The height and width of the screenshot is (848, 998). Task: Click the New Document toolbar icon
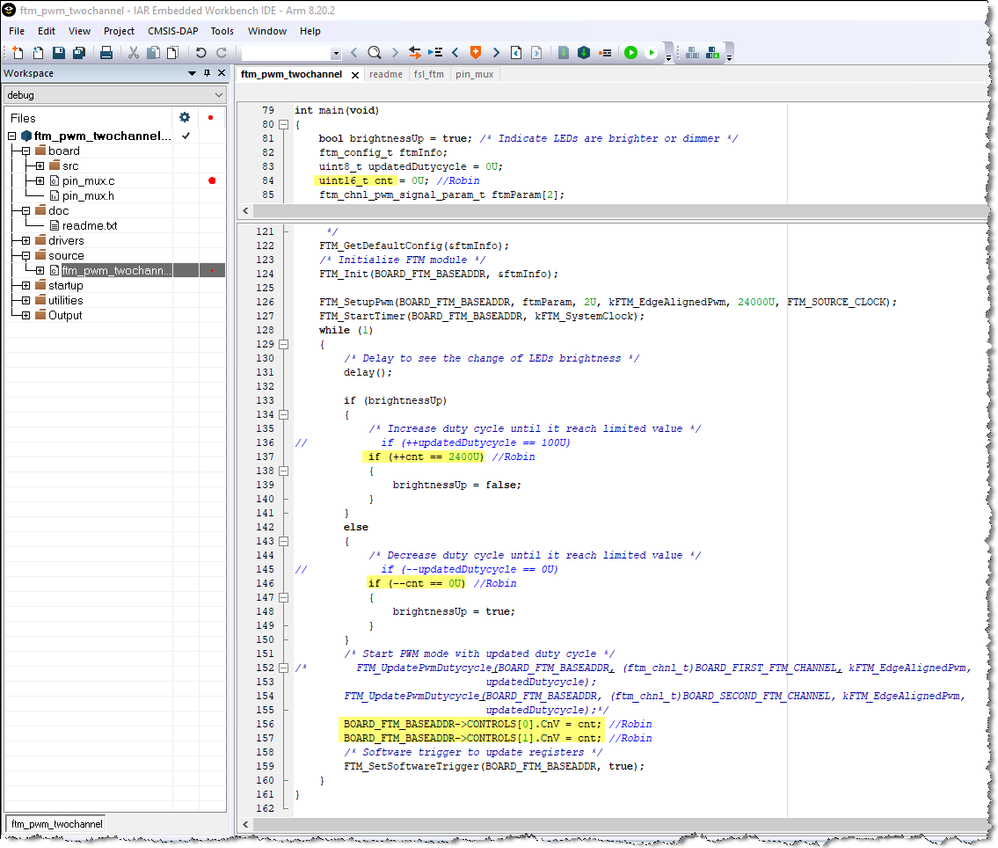click(18, 52)
